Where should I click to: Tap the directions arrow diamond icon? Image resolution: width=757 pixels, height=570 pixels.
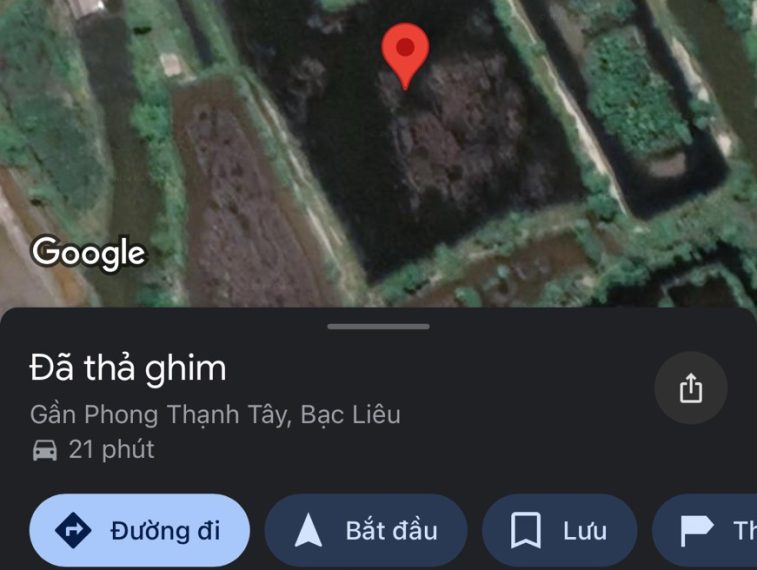[73, 530]
